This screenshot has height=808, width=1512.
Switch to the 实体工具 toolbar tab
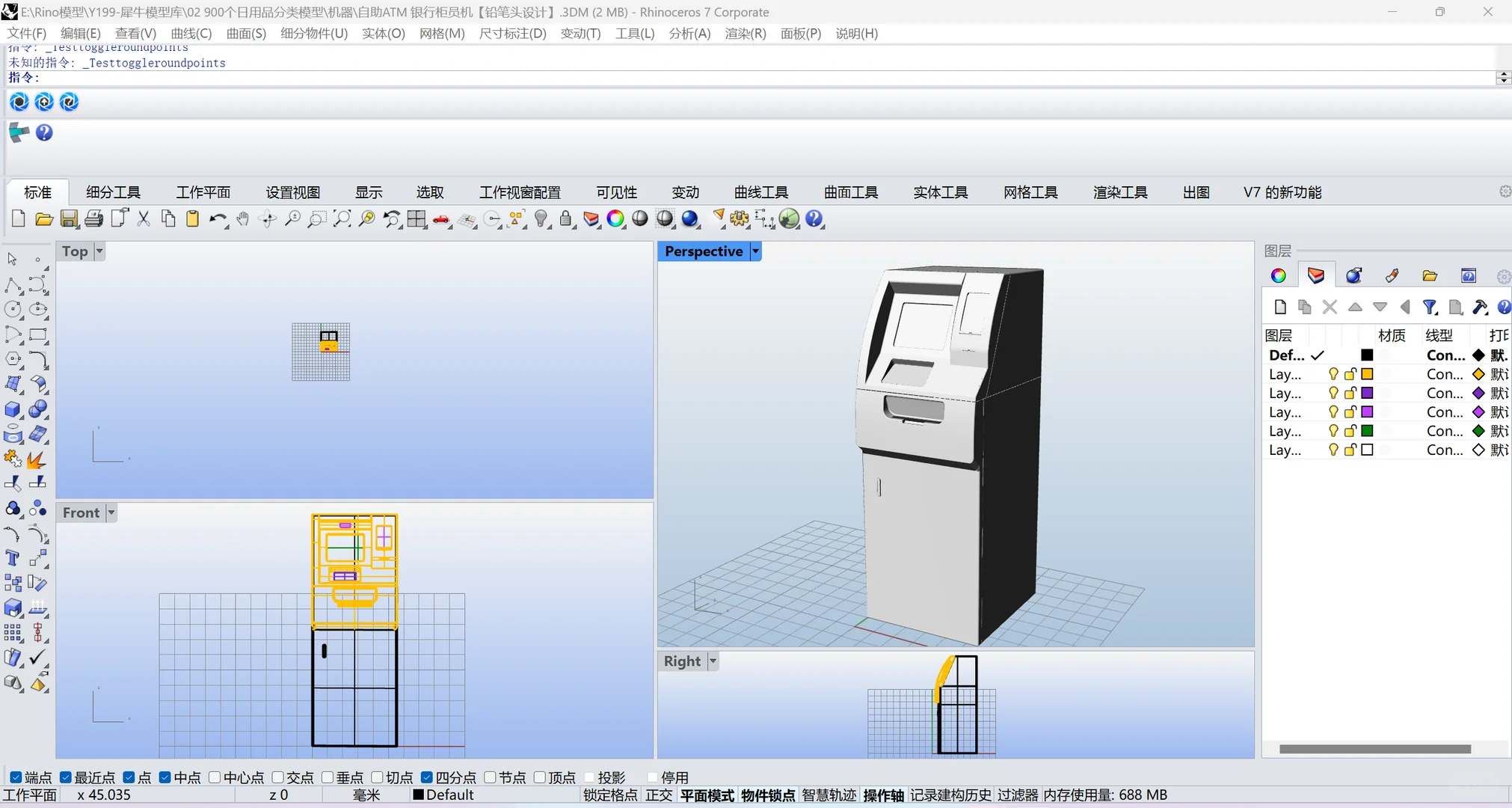940,192
